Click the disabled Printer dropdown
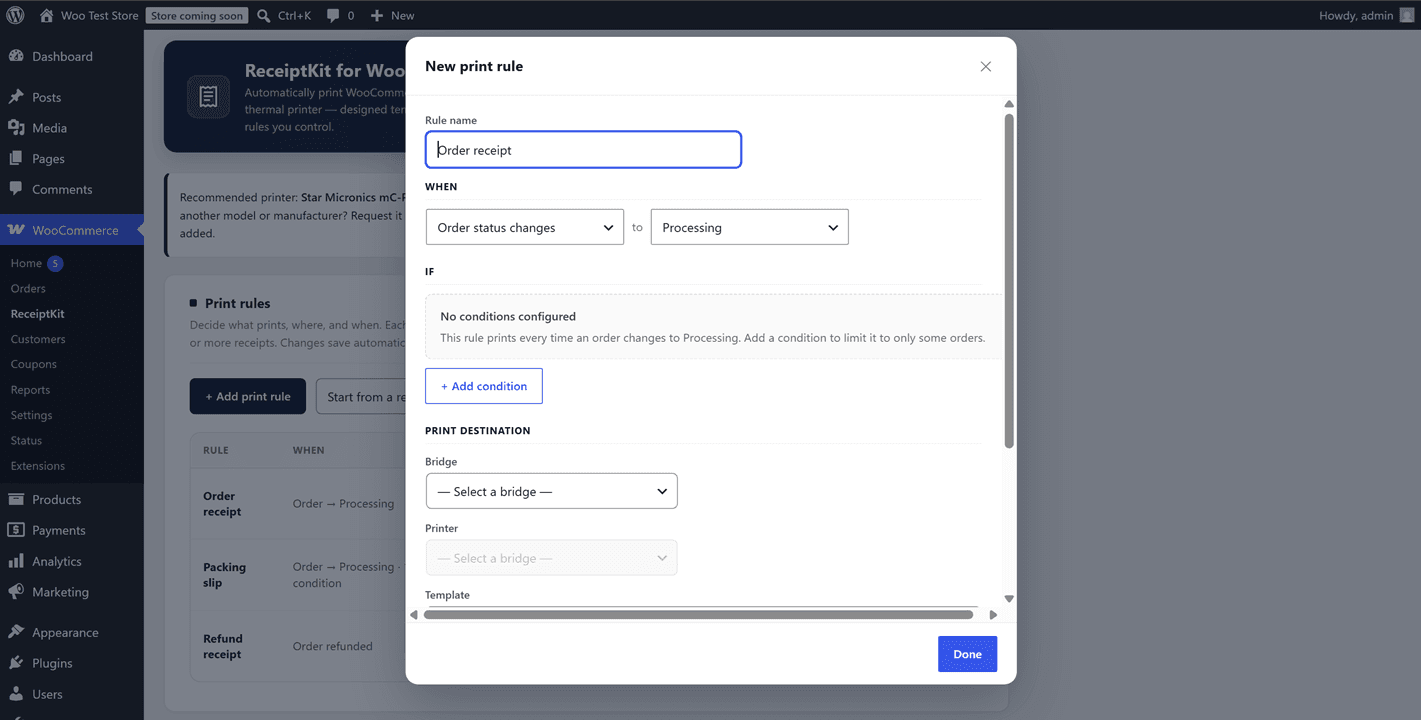The height and width of the screenshot is (720, 1421). (x=552, y=558)
